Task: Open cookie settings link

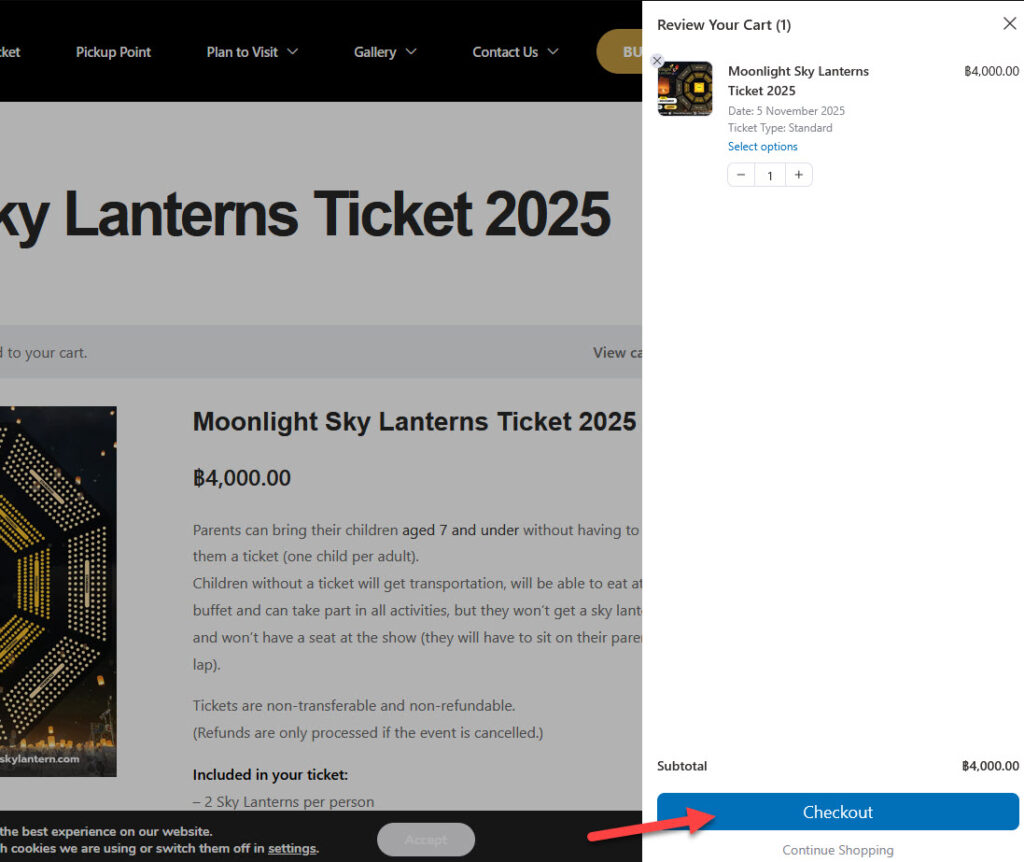Action: (x=292, y=848)
